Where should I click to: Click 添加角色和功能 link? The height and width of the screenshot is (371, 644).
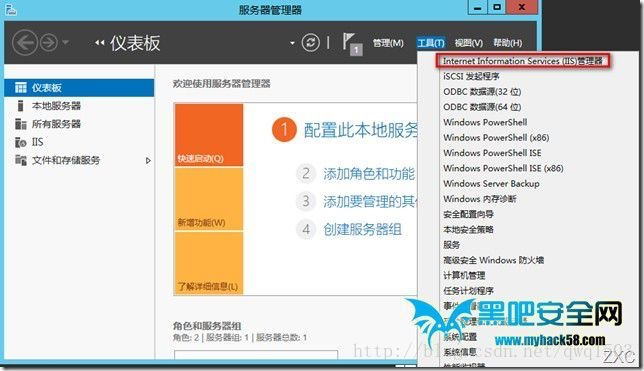pyautogui.click(x=369, y=174)
